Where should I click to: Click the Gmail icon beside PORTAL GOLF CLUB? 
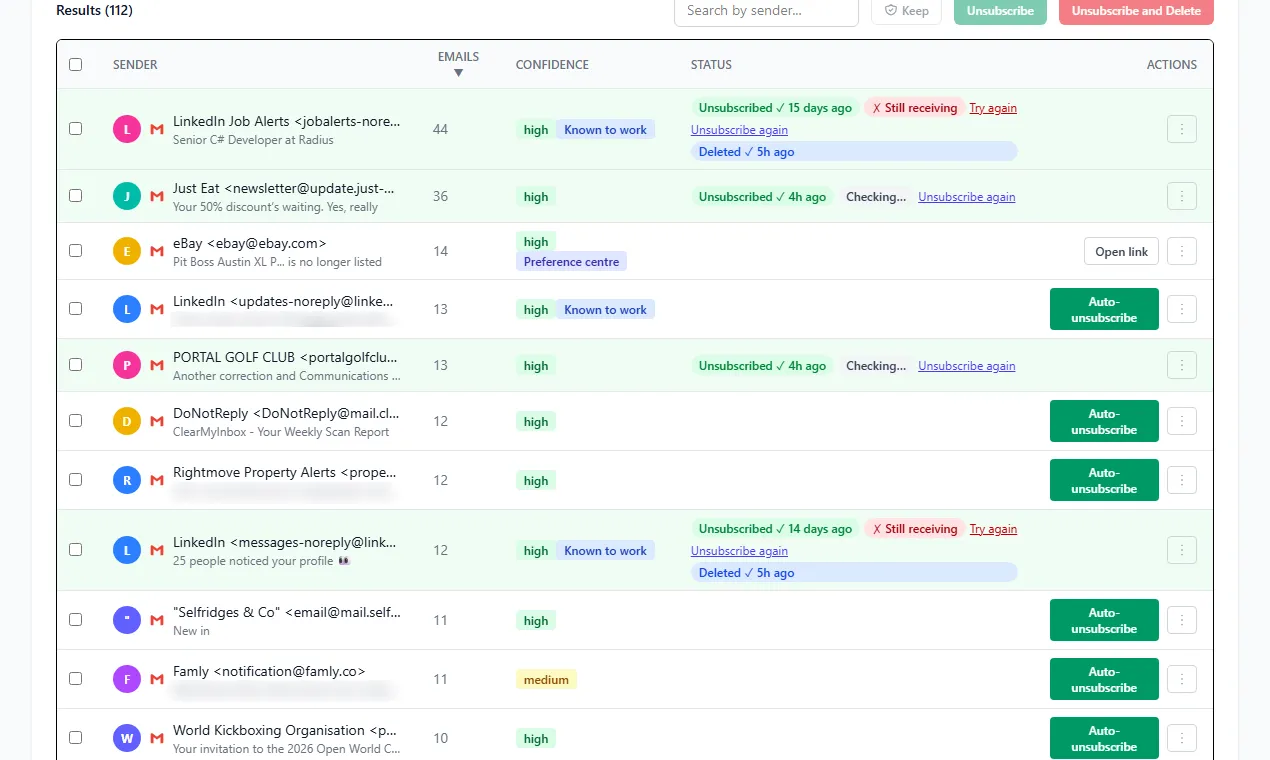pos(156,365)
